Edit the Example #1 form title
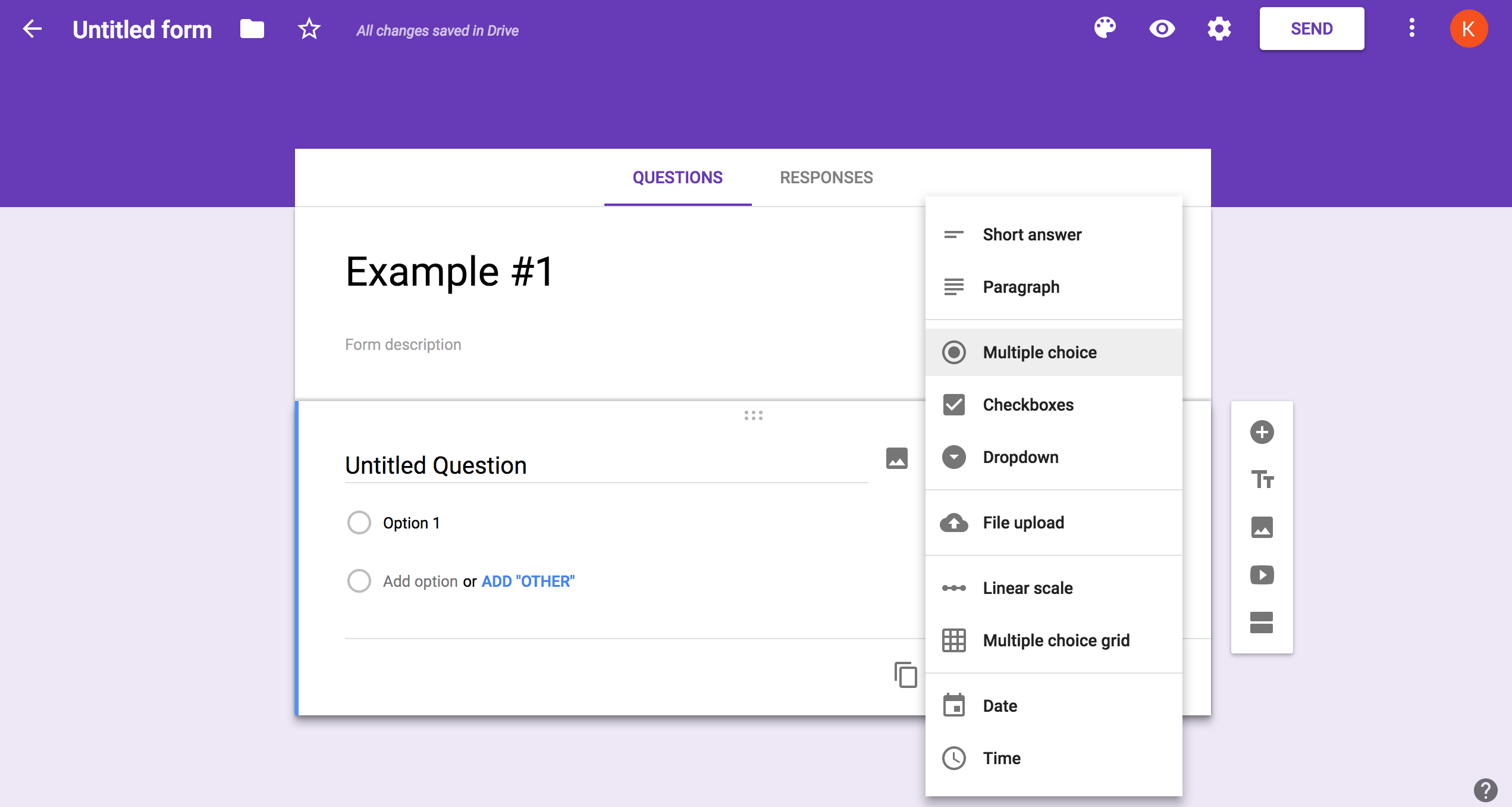The width and height of the screenshot is (1512, 807). (450, 272)
